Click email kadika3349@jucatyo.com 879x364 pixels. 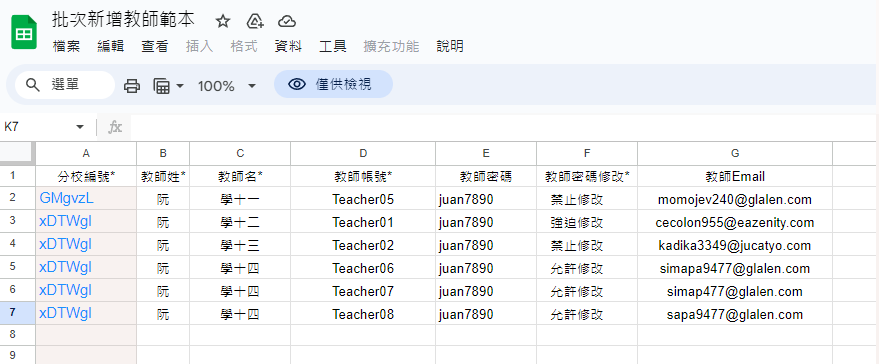coord(735,246)
